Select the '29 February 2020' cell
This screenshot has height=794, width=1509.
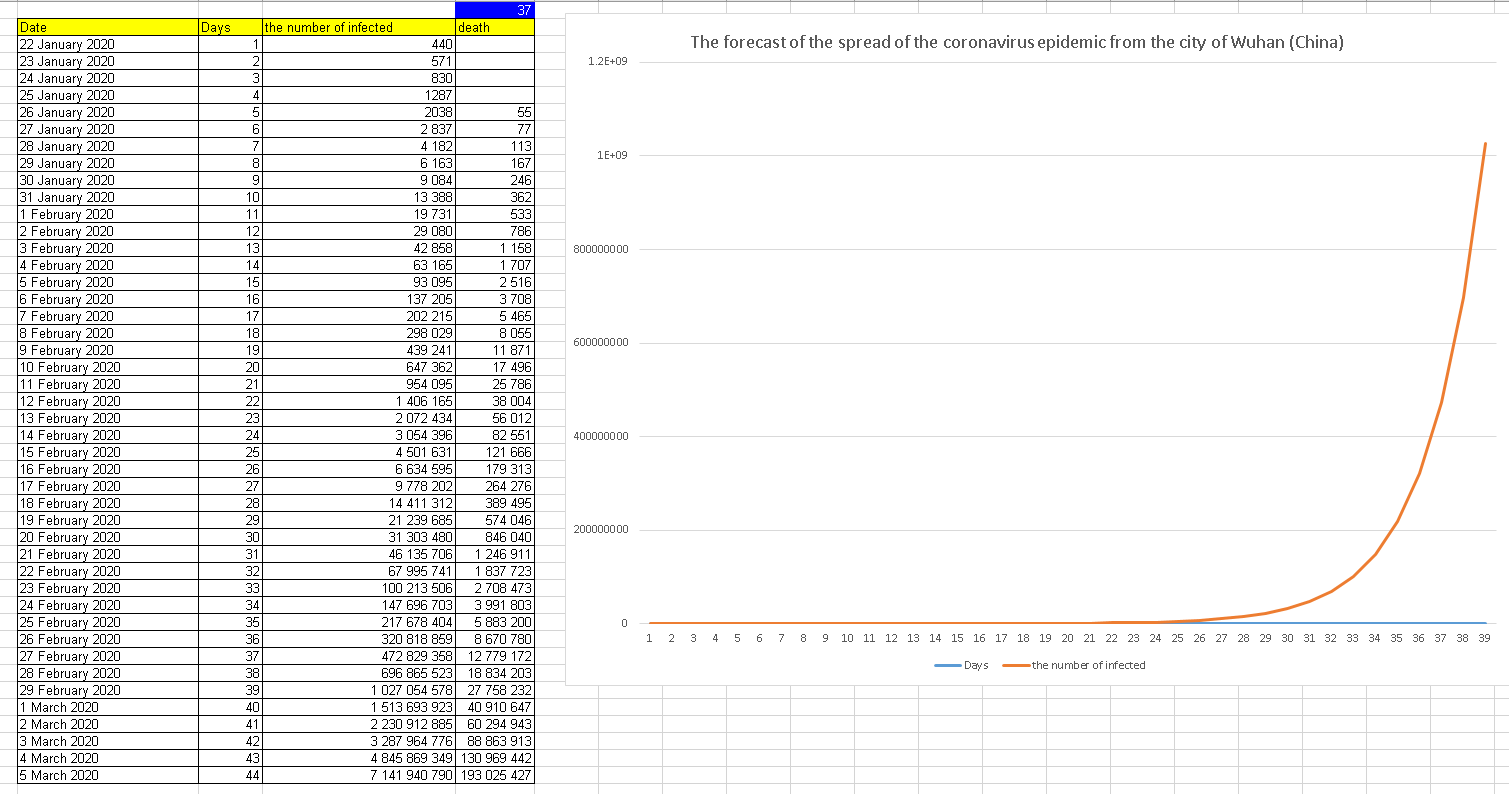click(108, 691)
